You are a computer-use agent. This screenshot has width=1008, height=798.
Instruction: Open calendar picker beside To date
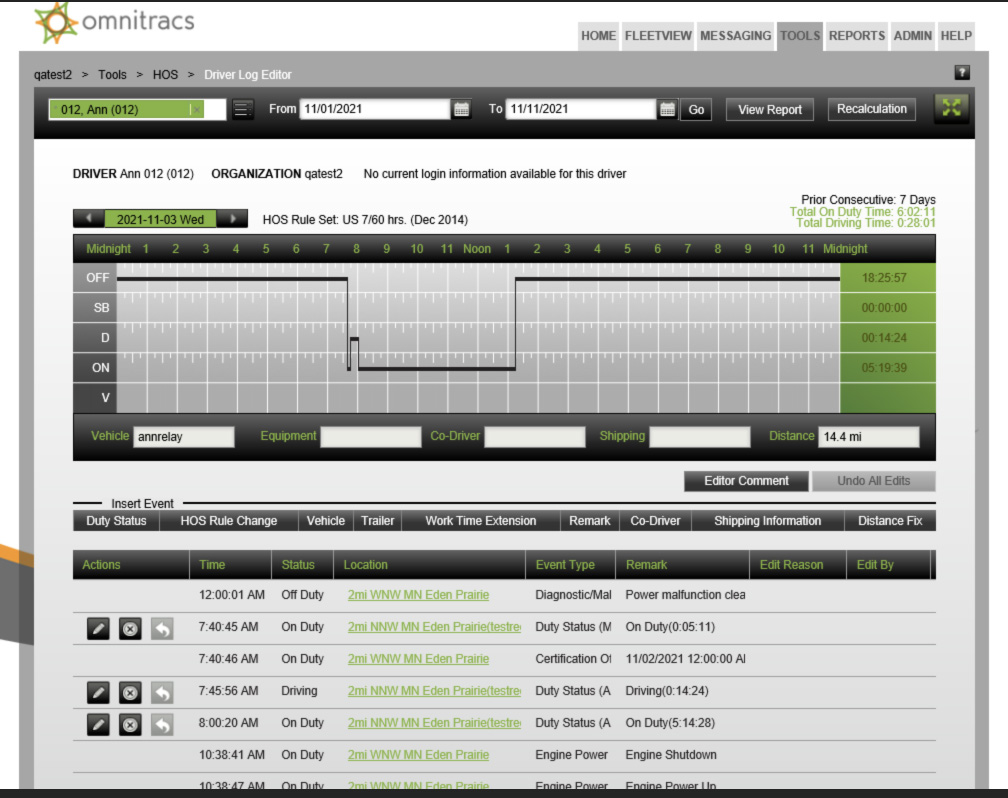click(667, 110)
